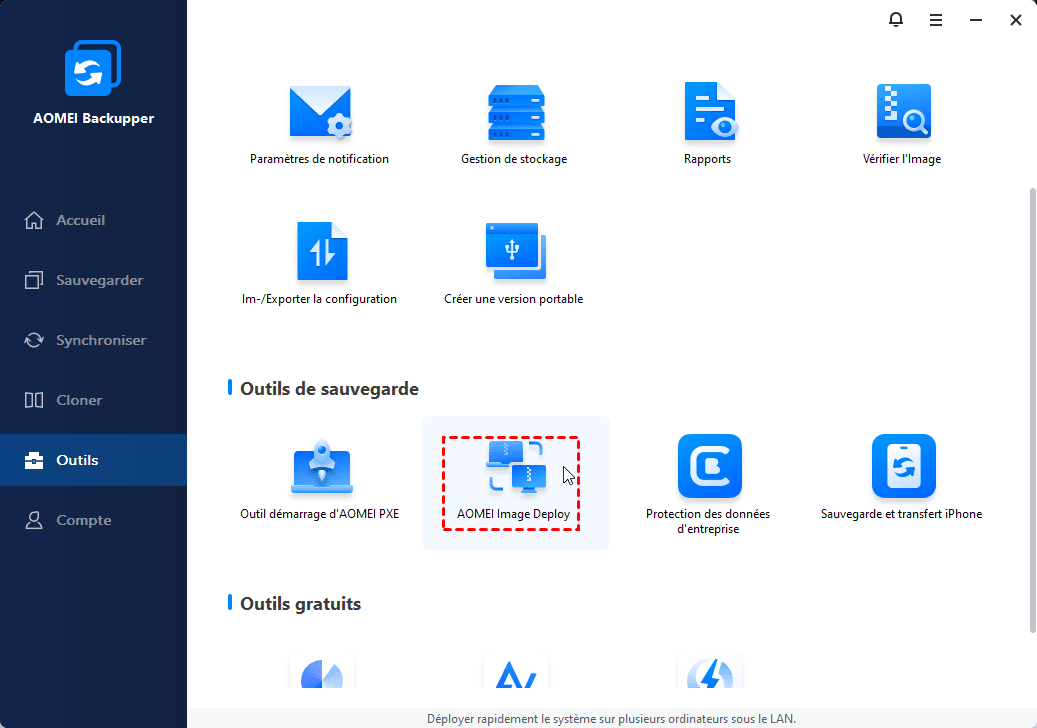
Task: Click the AOMEI Backupper title text
Action: (93, 118)
